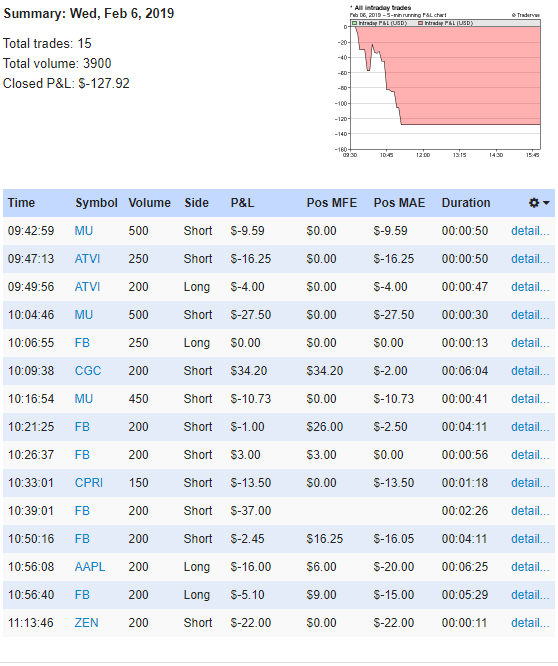Click the Closed P&L $-127.92 summary text

click(66, 84)
